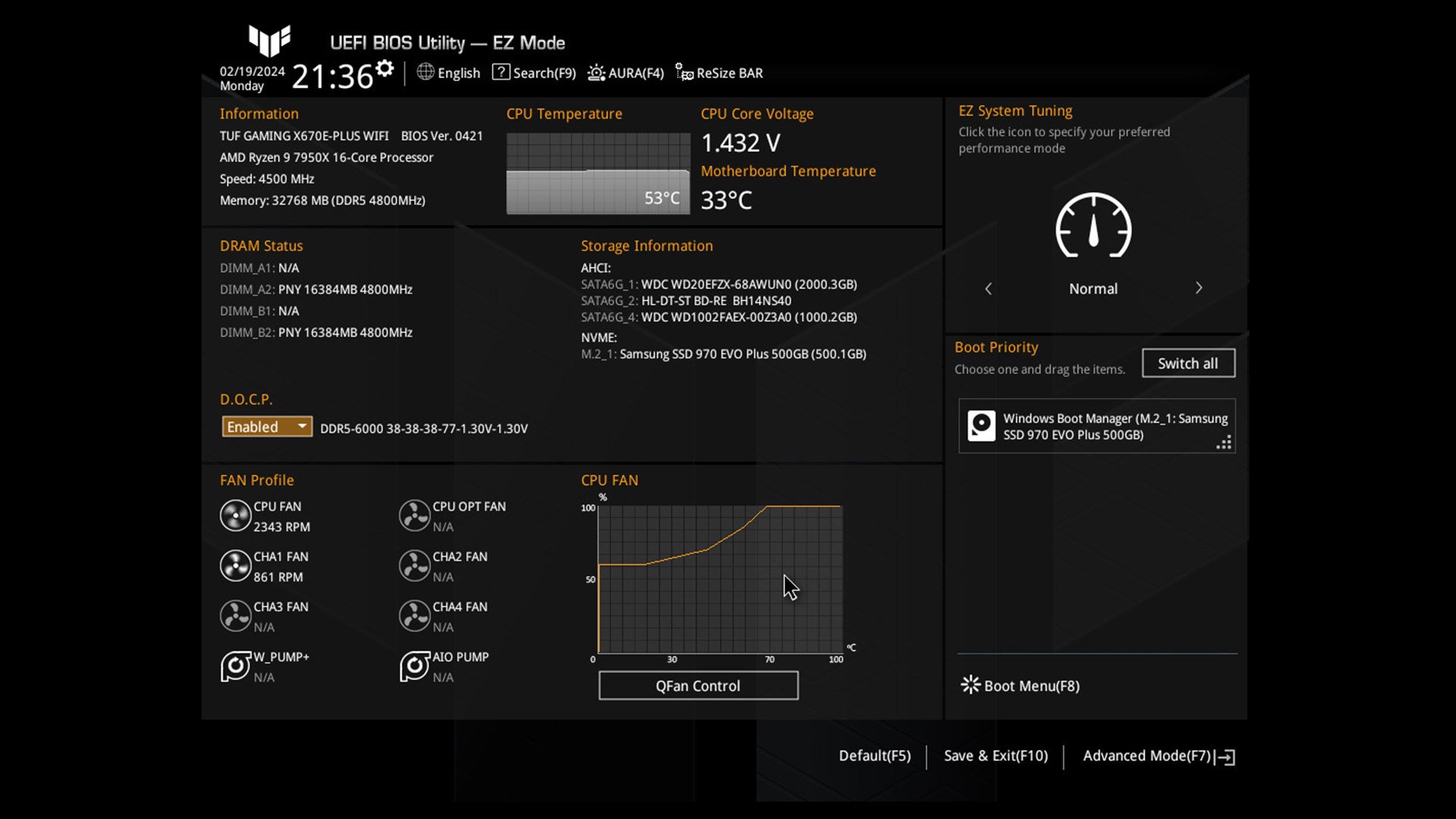This screenshot has width=1456, height=819.
Task: Click the SATA6G_1 WDC WD20EFZX drive entry
Action: [x=719, y=284]
